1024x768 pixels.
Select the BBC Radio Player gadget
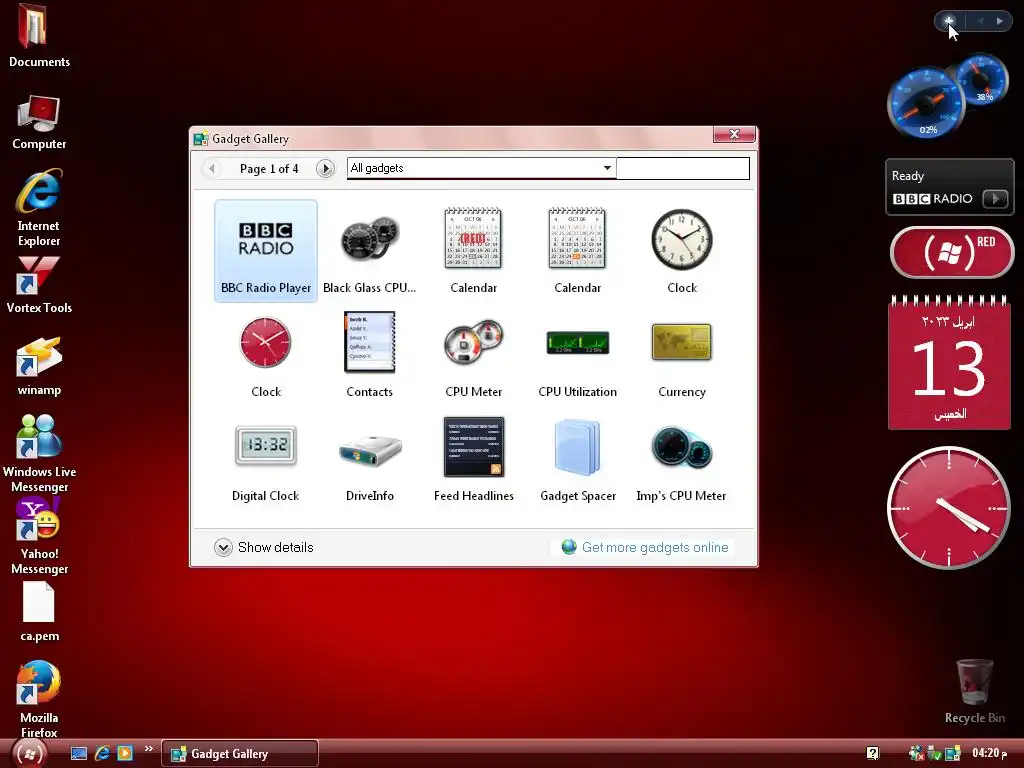266,251
